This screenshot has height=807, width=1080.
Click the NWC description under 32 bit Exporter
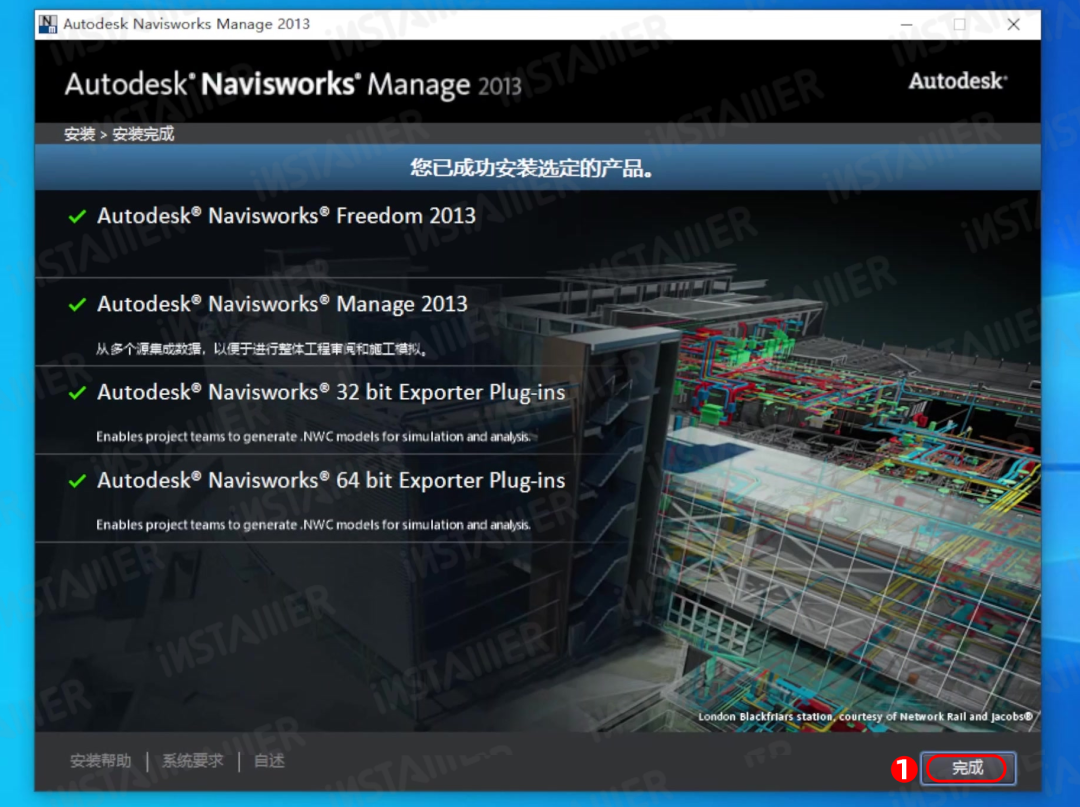pos(313,437)
